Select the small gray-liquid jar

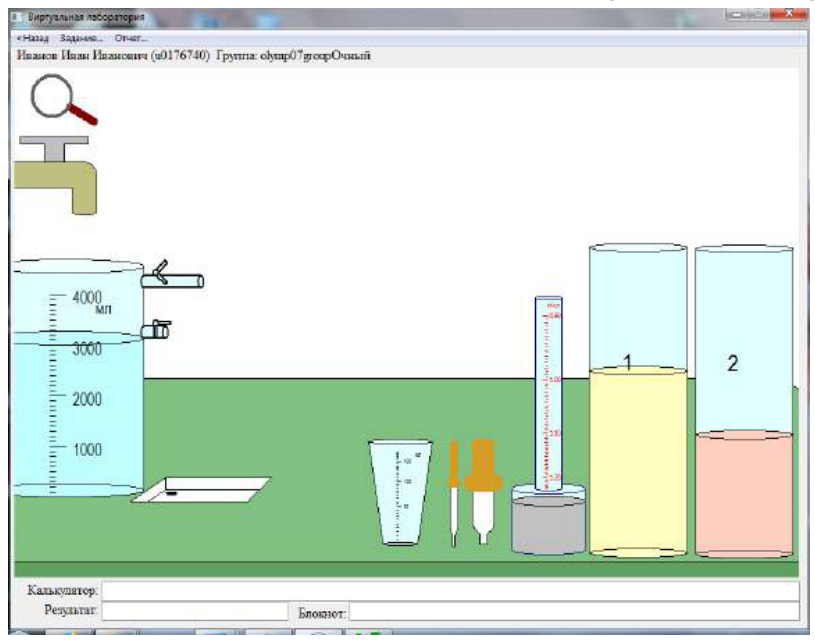coord(548,520)
